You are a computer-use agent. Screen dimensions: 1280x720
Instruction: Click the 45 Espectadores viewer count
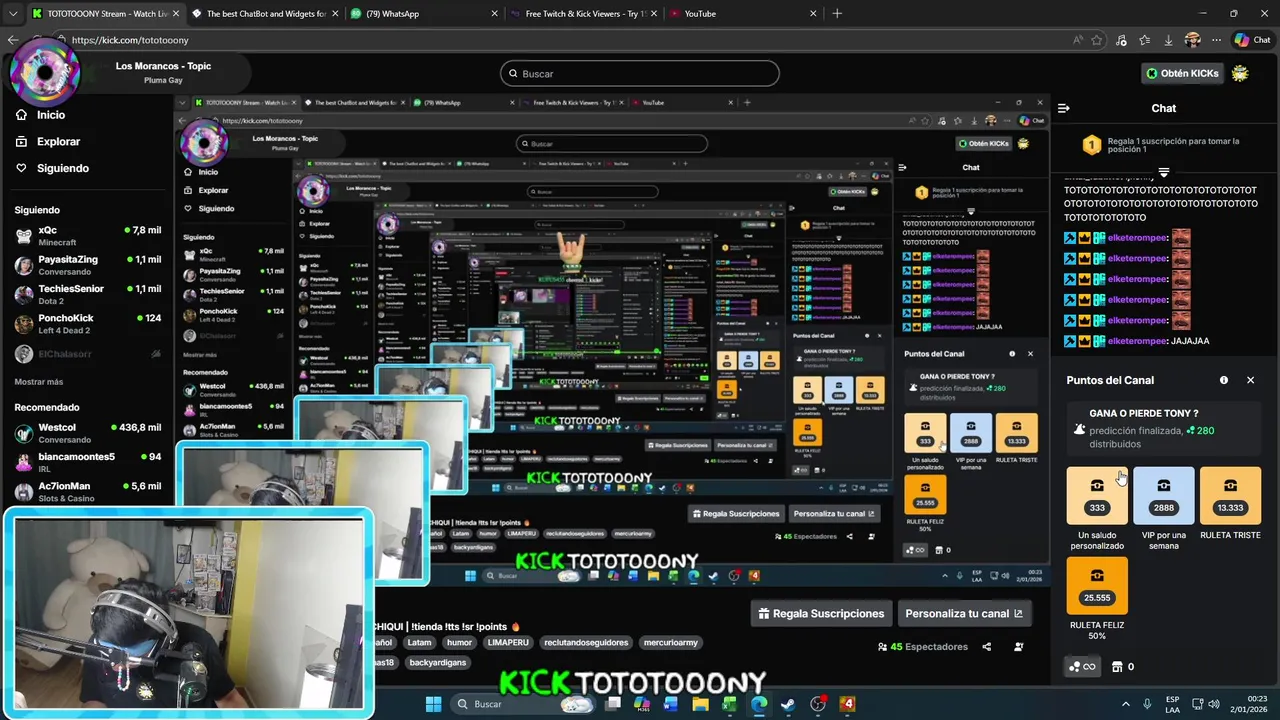922,647
